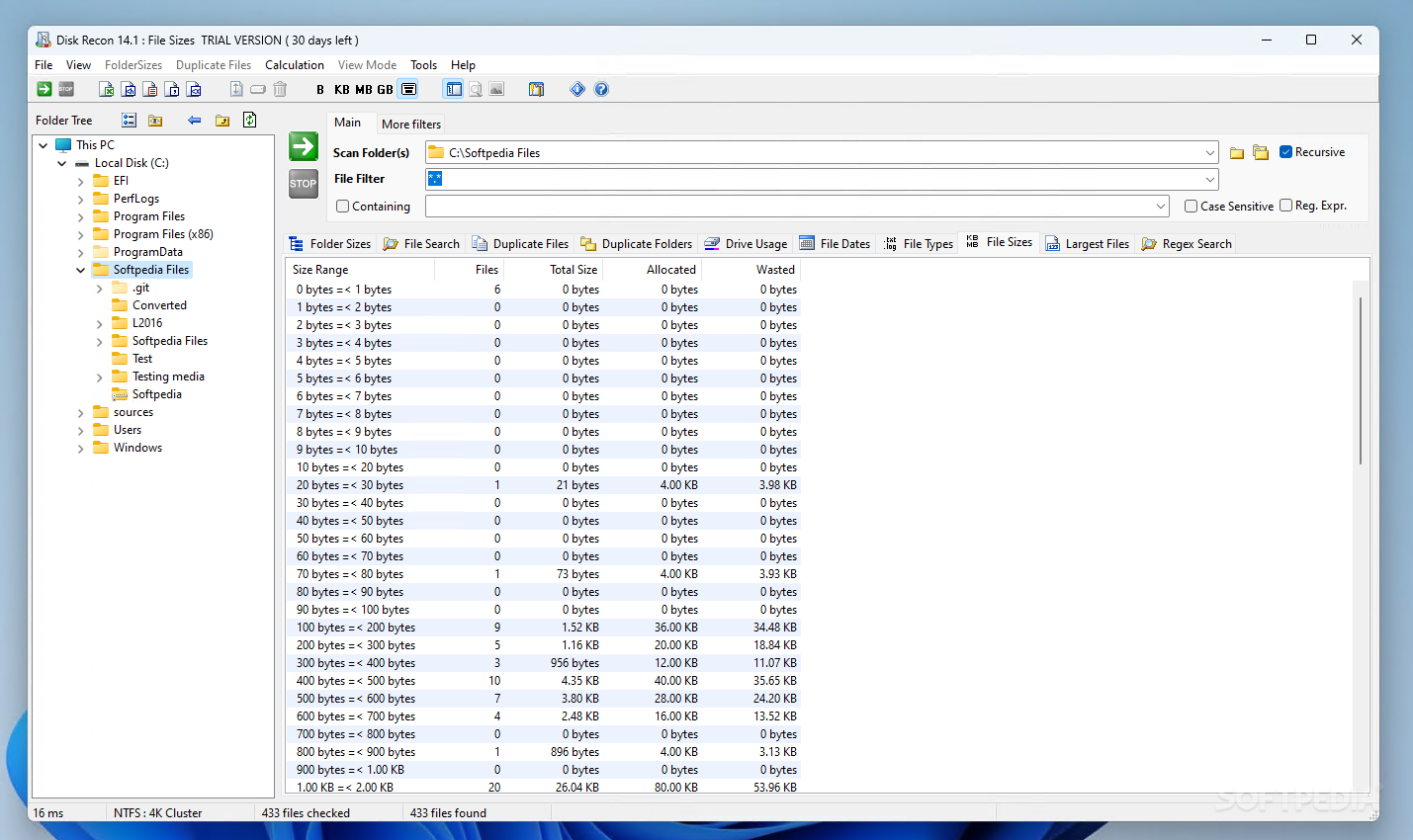This screenshot has width=1413, height=840.
Task: Collapse the top-level Softpedia Files folder
Action: (x=81, y=270)
